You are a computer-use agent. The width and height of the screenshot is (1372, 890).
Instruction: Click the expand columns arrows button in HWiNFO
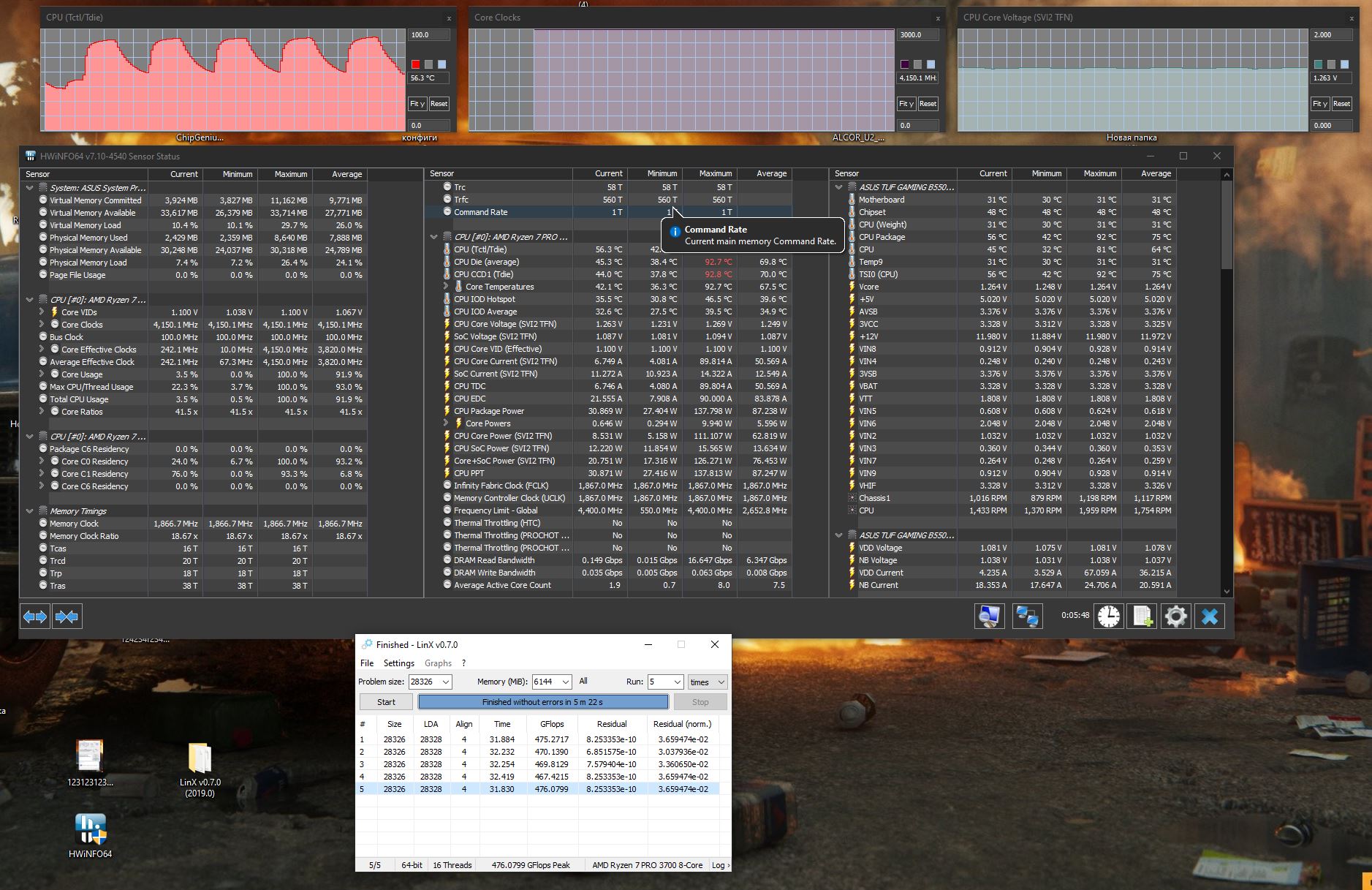(x=35, y=616)
